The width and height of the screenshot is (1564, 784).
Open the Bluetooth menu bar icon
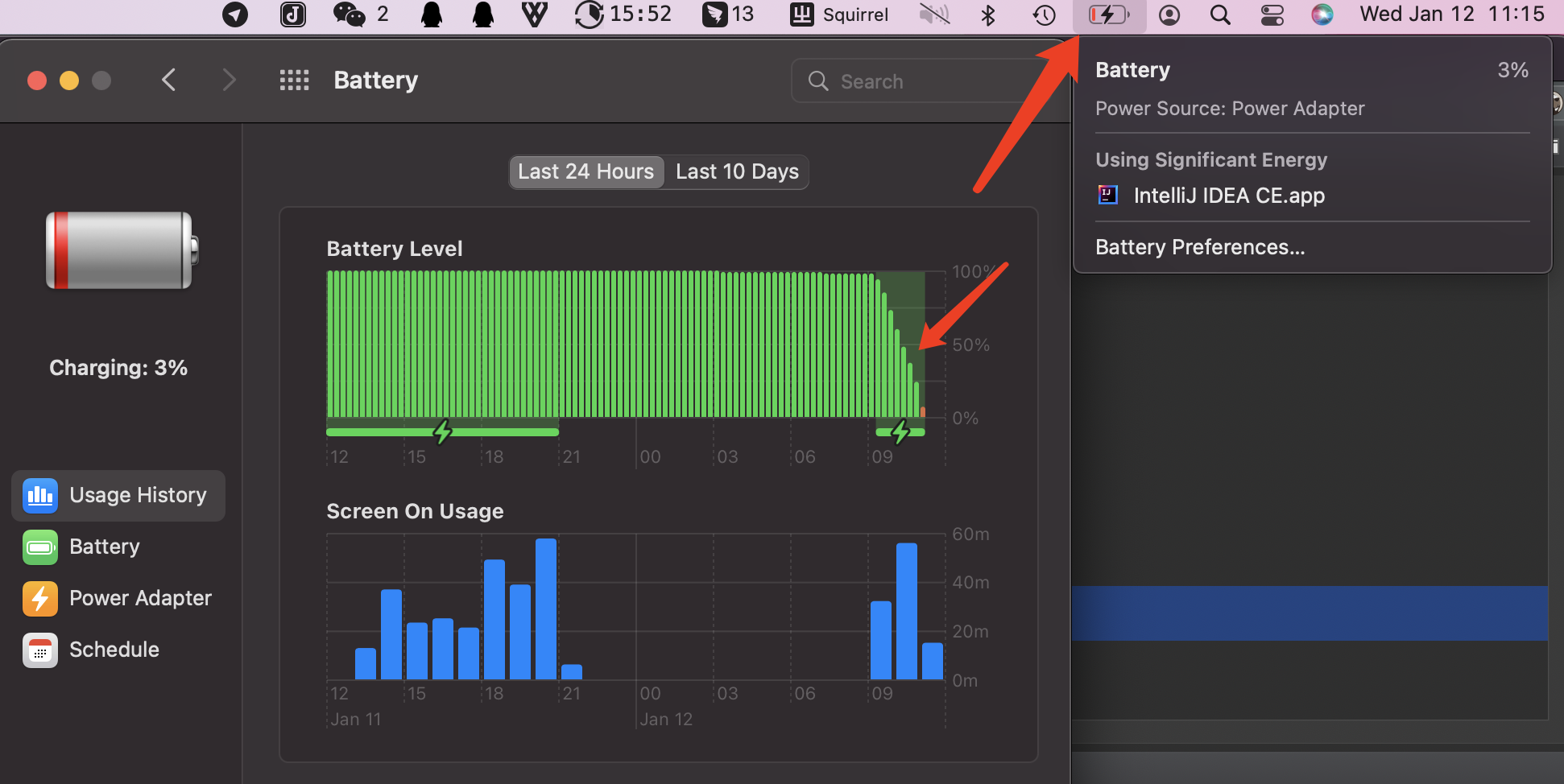point(988,14)
